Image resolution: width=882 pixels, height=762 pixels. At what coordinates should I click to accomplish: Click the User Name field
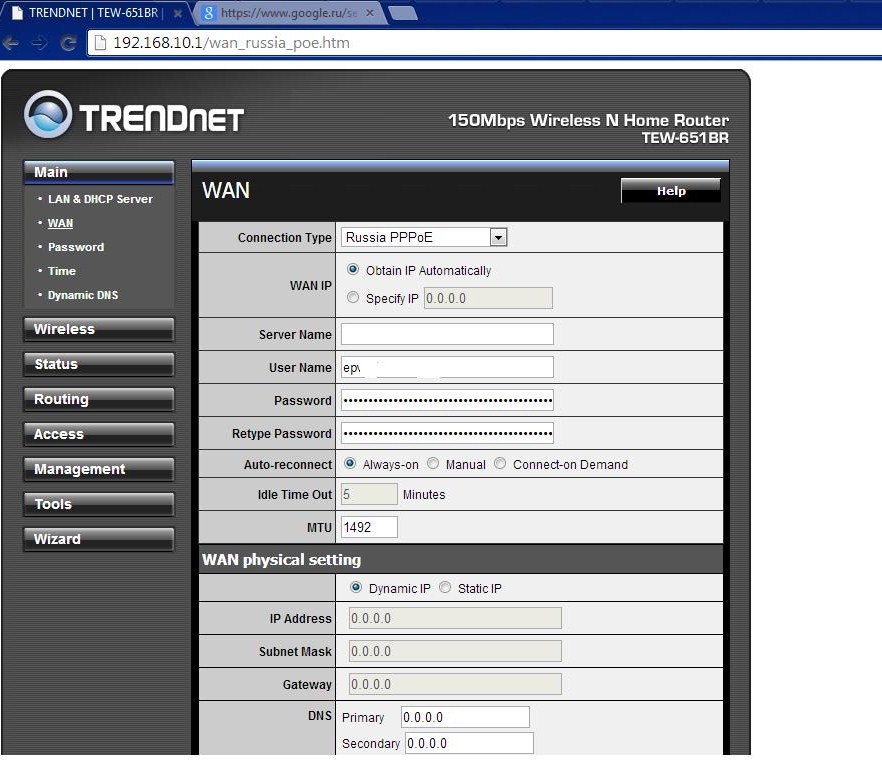[x=447, y=367]
